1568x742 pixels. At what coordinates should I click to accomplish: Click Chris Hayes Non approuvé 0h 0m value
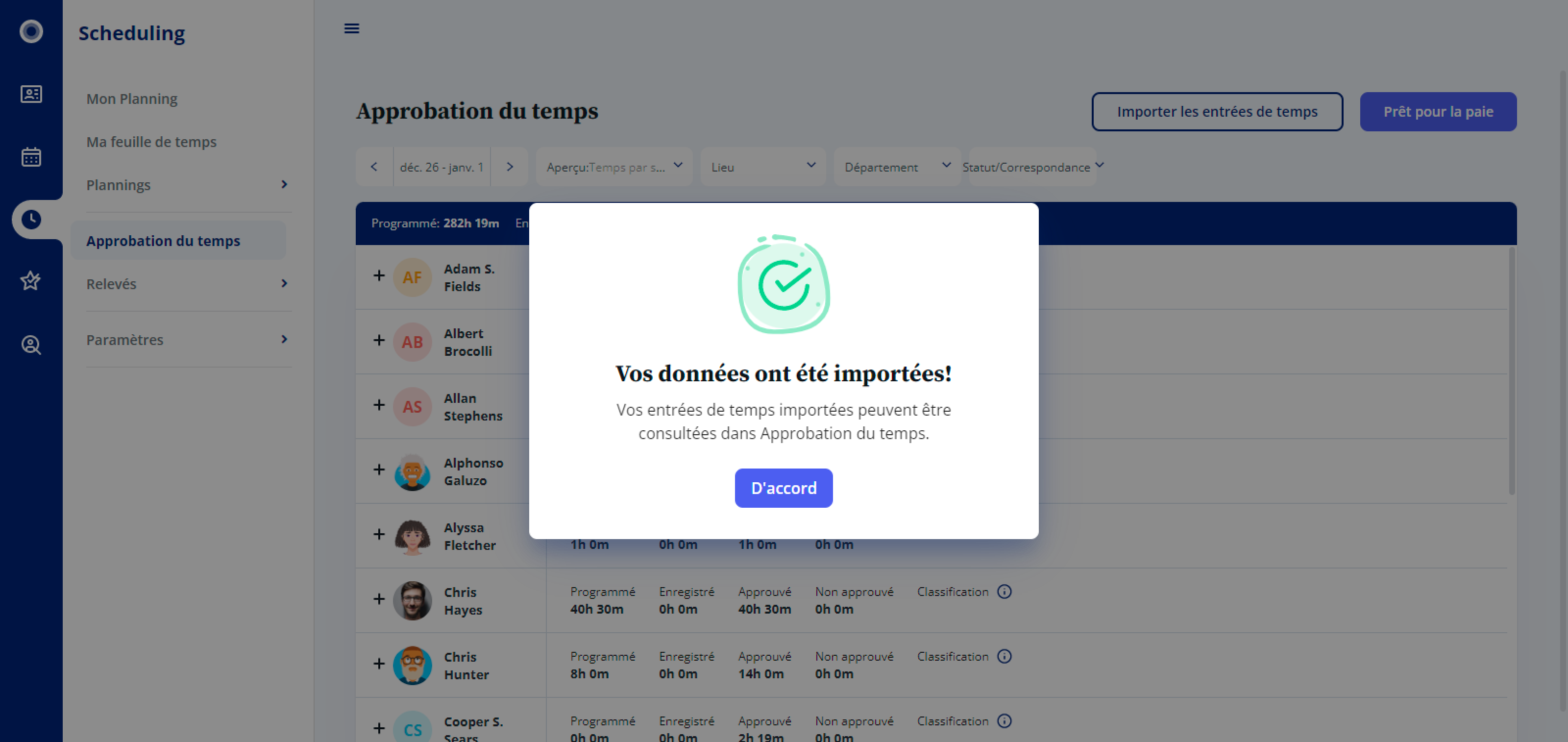pyautogui.click(x=834, y=609)
